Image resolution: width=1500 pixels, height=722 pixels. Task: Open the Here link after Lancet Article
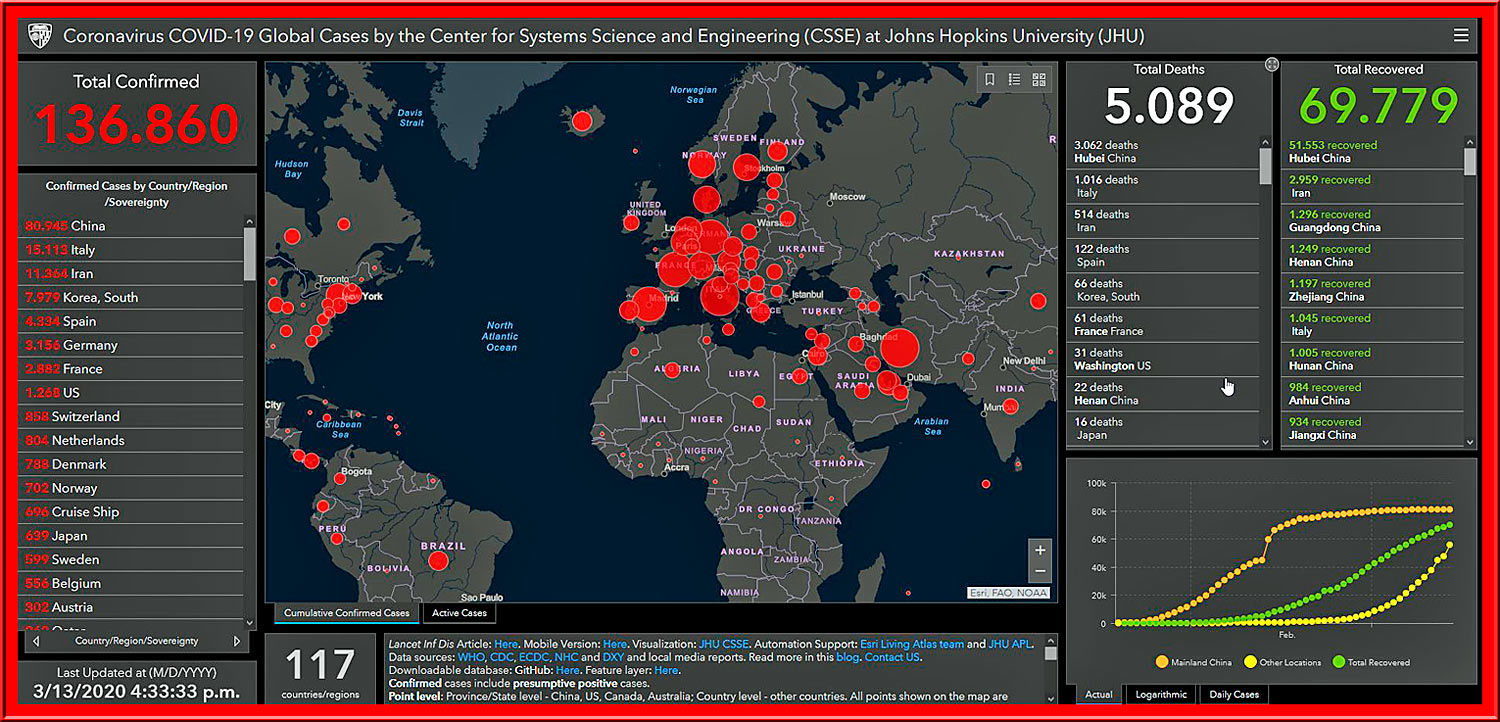(506, 644)
